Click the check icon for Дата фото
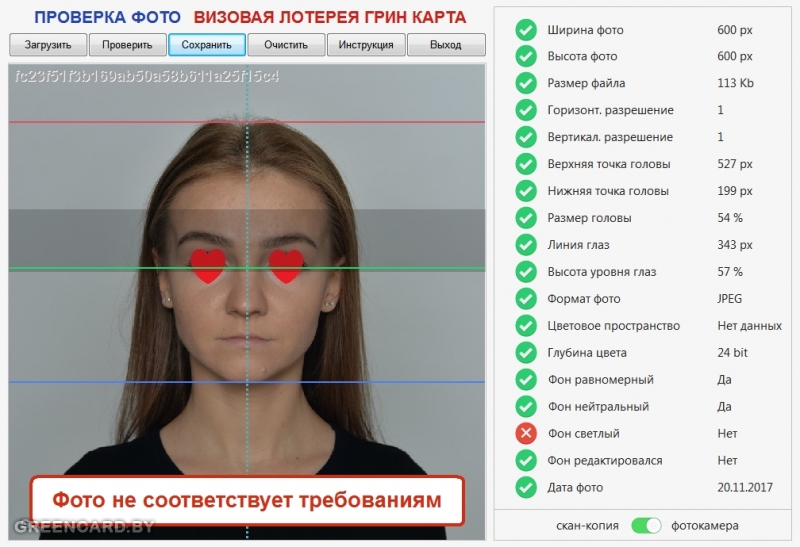Screen dimensions: 800x547 pos(526,487)
